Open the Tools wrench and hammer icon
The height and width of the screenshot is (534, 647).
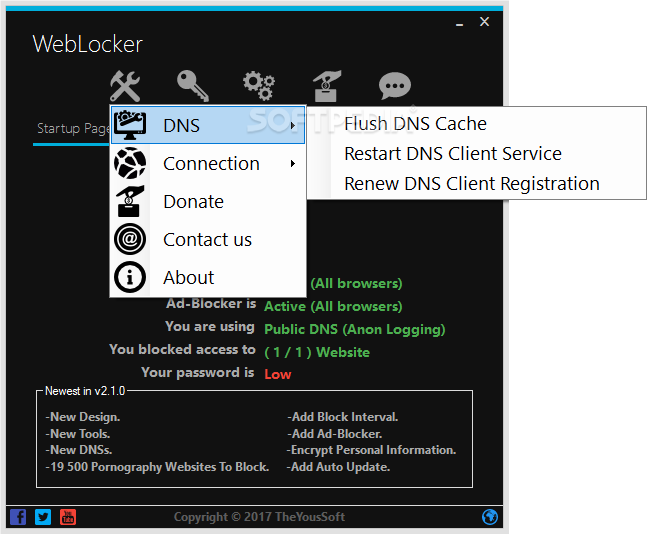pyautogui.click(x=125, y=86)
